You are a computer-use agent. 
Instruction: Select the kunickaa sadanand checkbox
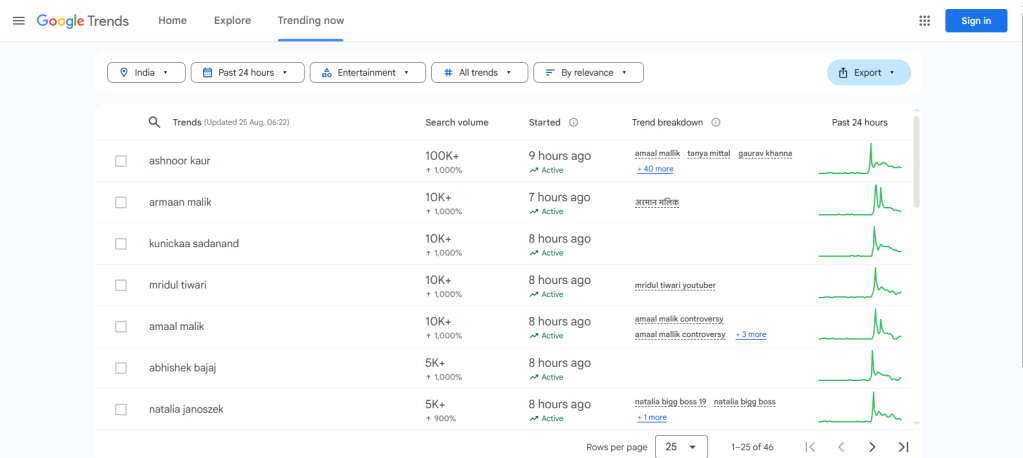coord(121,244)
